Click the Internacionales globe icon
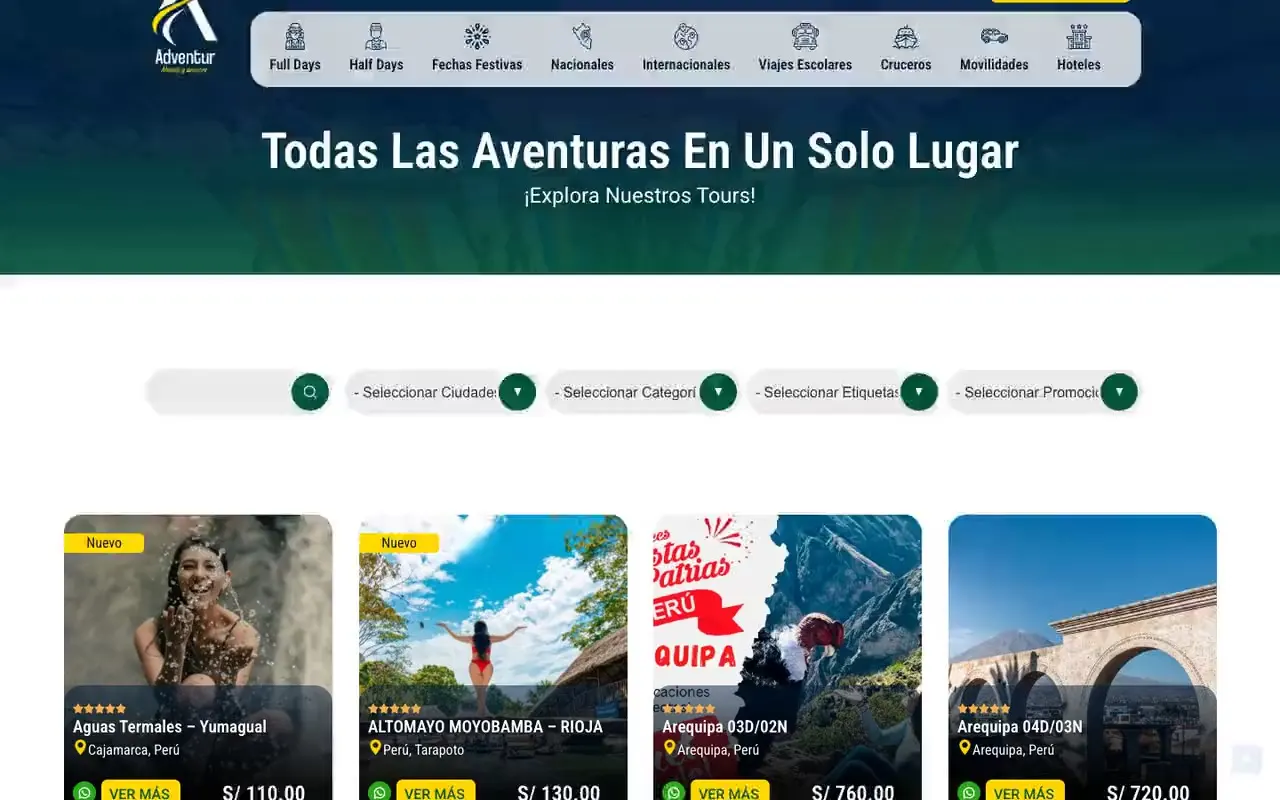This screenshot has height=800, width=1280. pyautogui.click(x=686, y=37)
